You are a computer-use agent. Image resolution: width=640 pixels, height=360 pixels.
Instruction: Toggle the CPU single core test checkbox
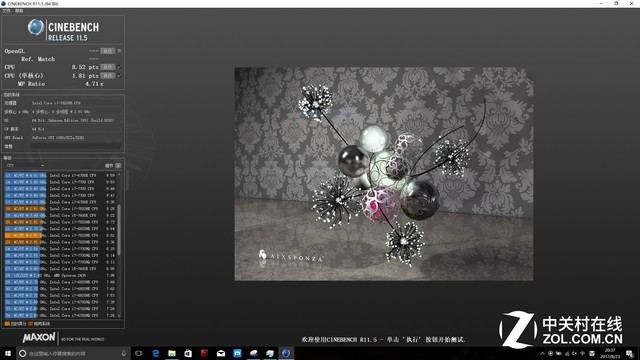[119, 76]
